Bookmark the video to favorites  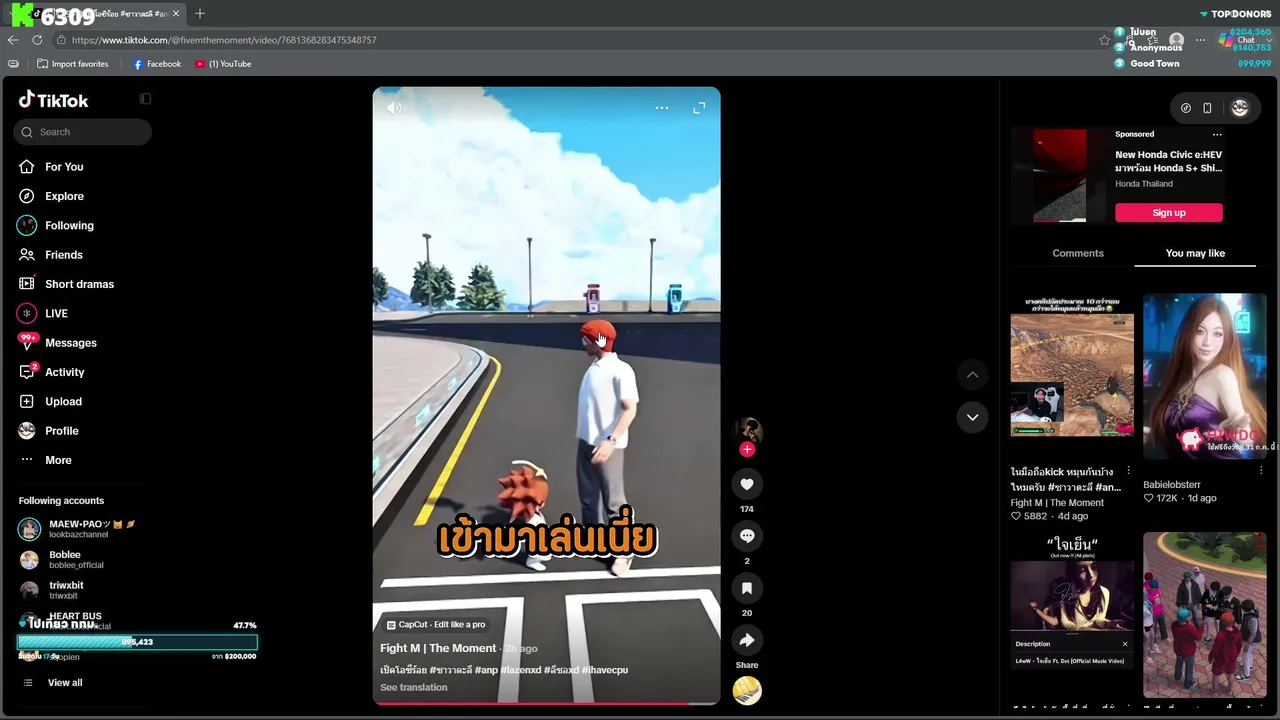(747, 588)
